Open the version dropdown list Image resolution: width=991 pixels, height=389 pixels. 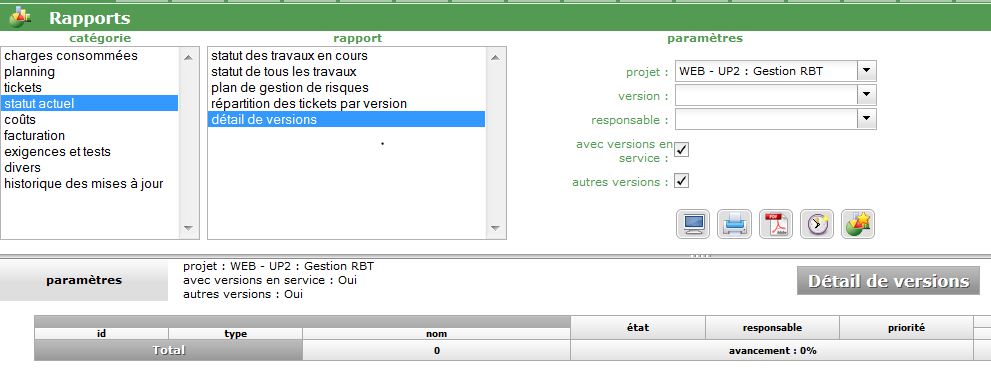click(866, 95)
